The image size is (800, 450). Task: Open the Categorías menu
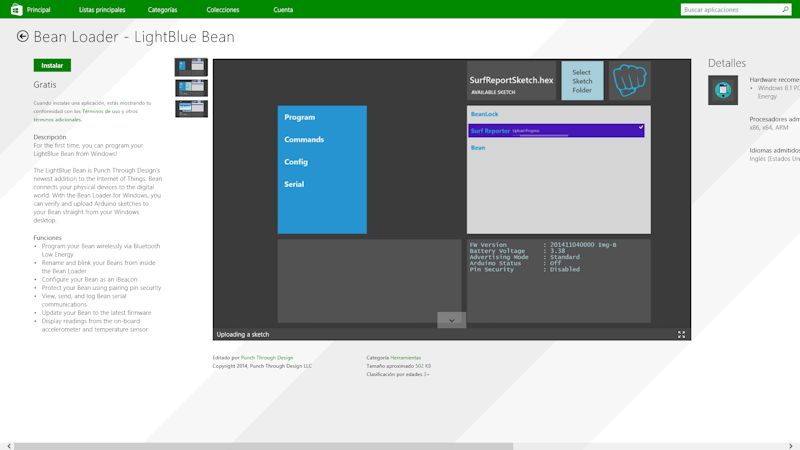pos(162,10)
